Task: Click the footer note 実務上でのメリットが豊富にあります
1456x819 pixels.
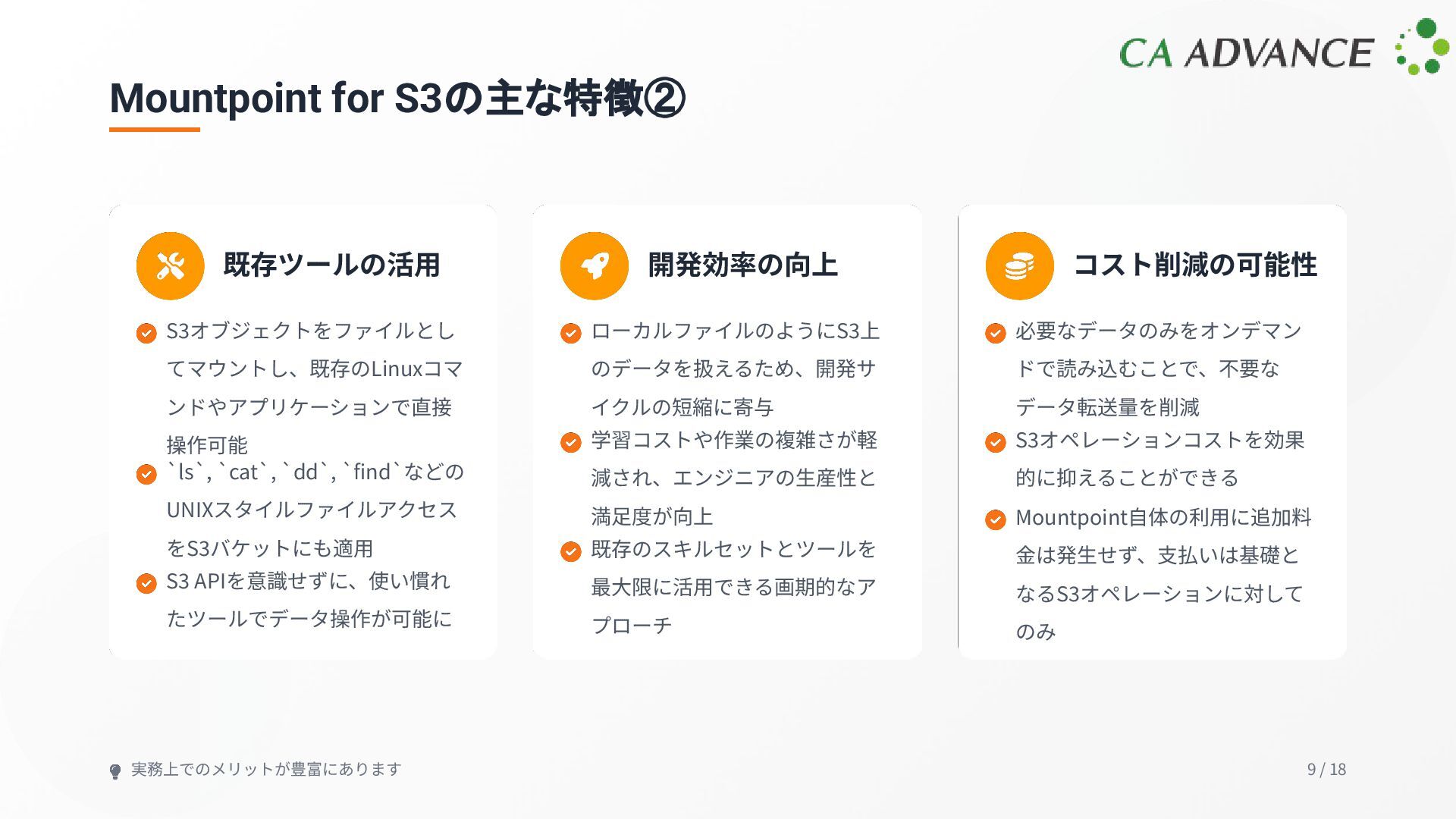Action: (266, 769)
